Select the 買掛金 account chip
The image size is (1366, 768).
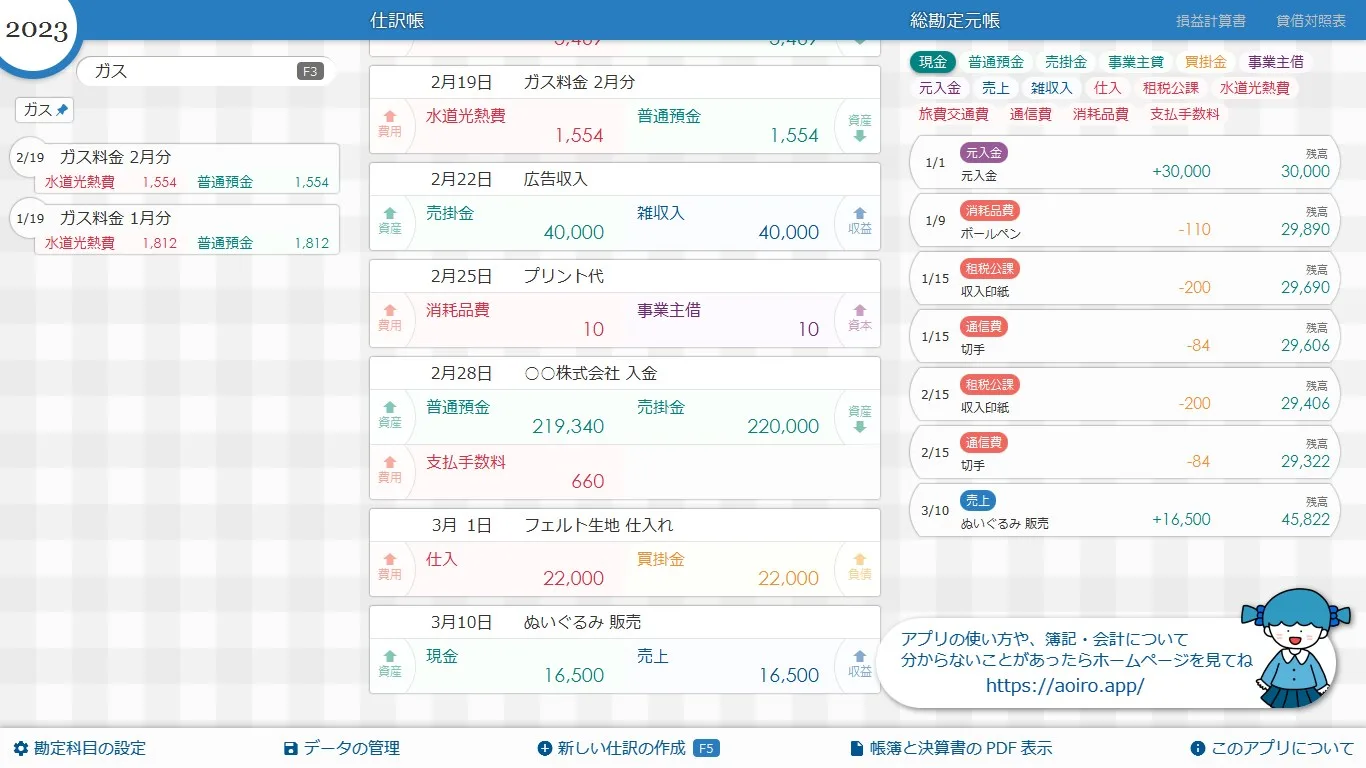click(1206, 62)
